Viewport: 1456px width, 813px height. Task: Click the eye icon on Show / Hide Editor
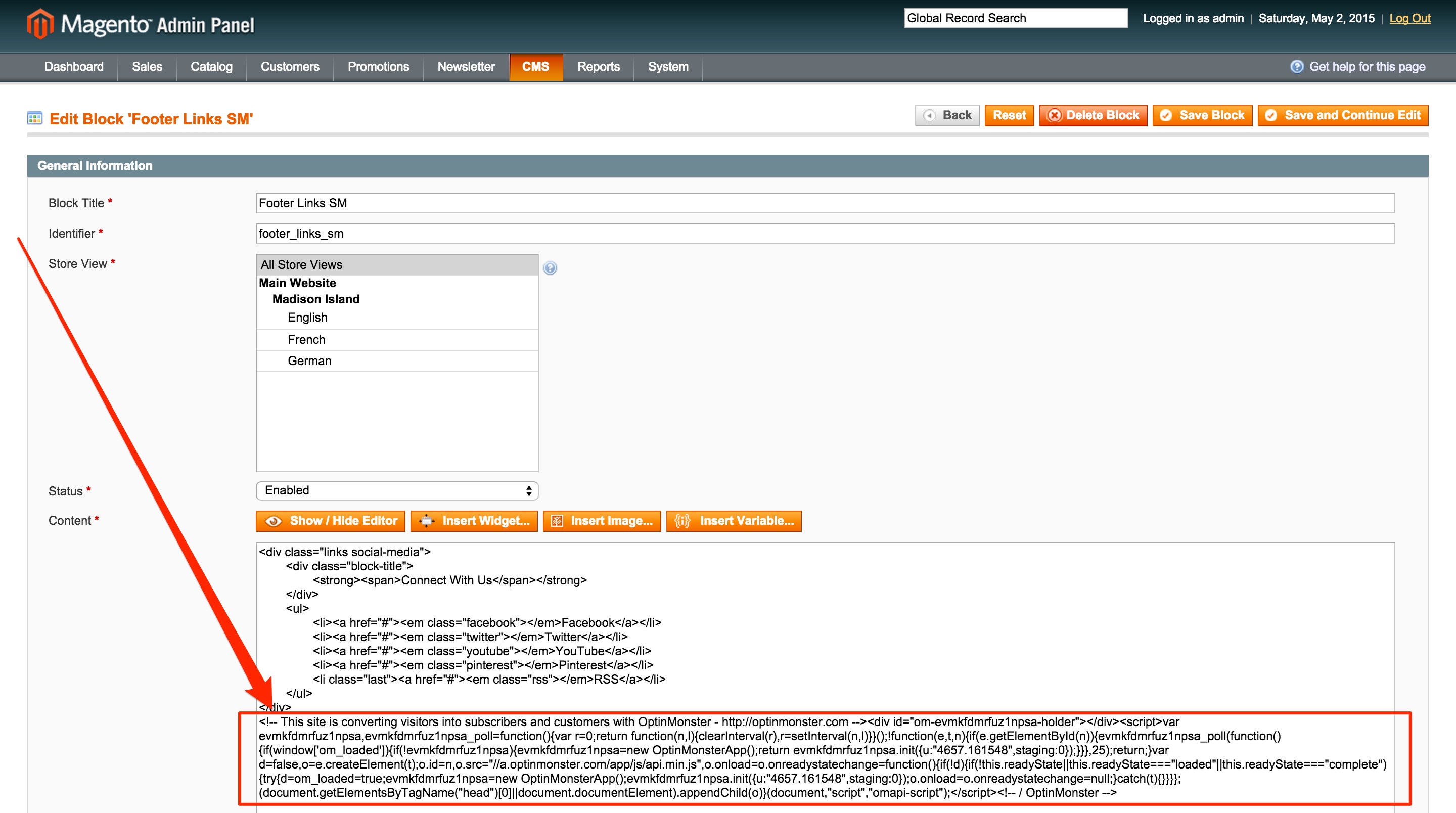coord(274,521)
